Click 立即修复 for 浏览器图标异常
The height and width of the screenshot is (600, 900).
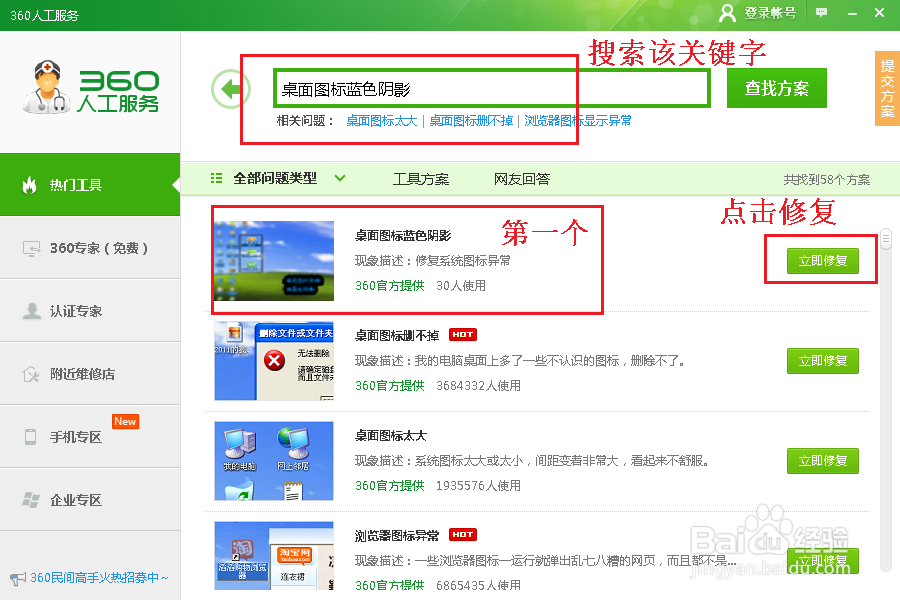pyautogui.click(x=823, y=560)
